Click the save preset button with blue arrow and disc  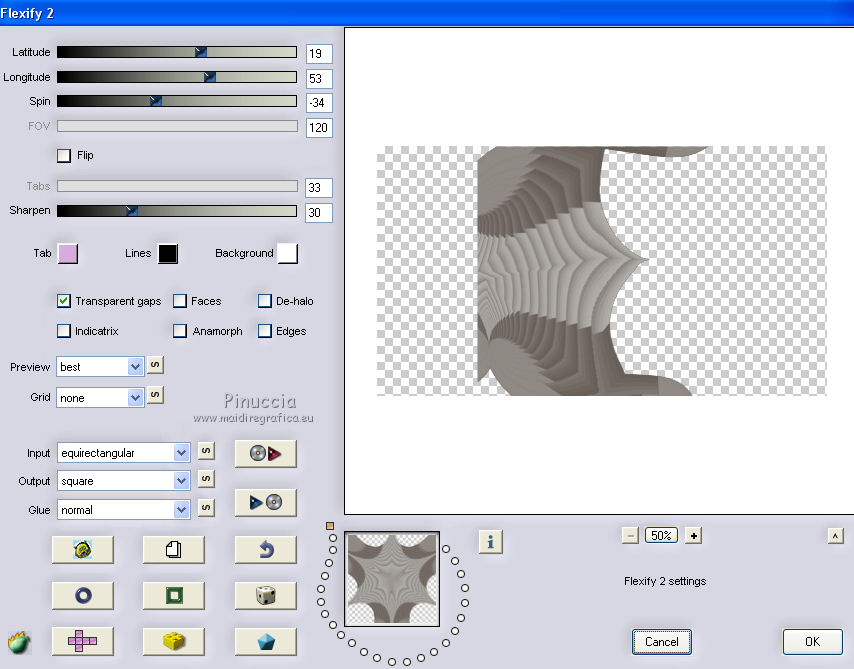[266, 502]
